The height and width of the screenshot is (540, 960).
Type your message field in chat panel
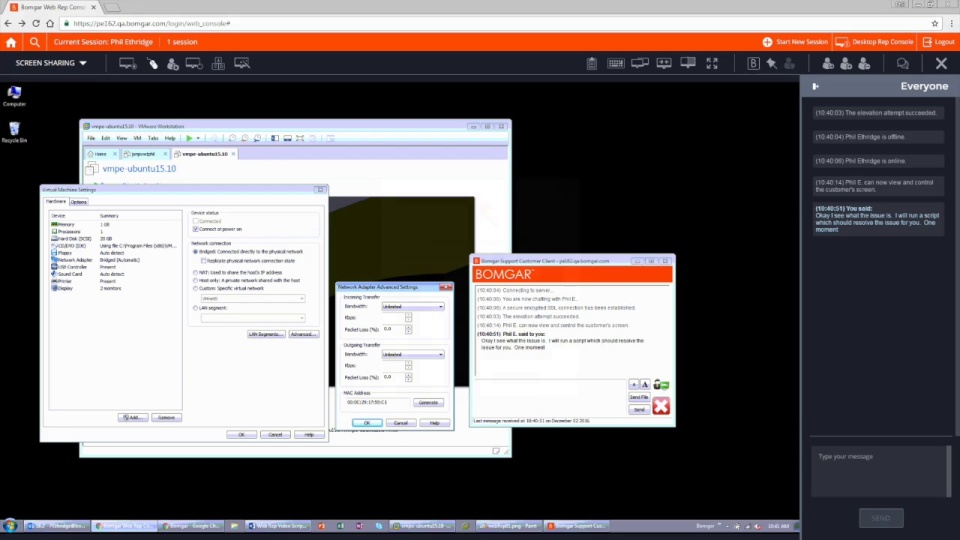[x=879, y=471]
